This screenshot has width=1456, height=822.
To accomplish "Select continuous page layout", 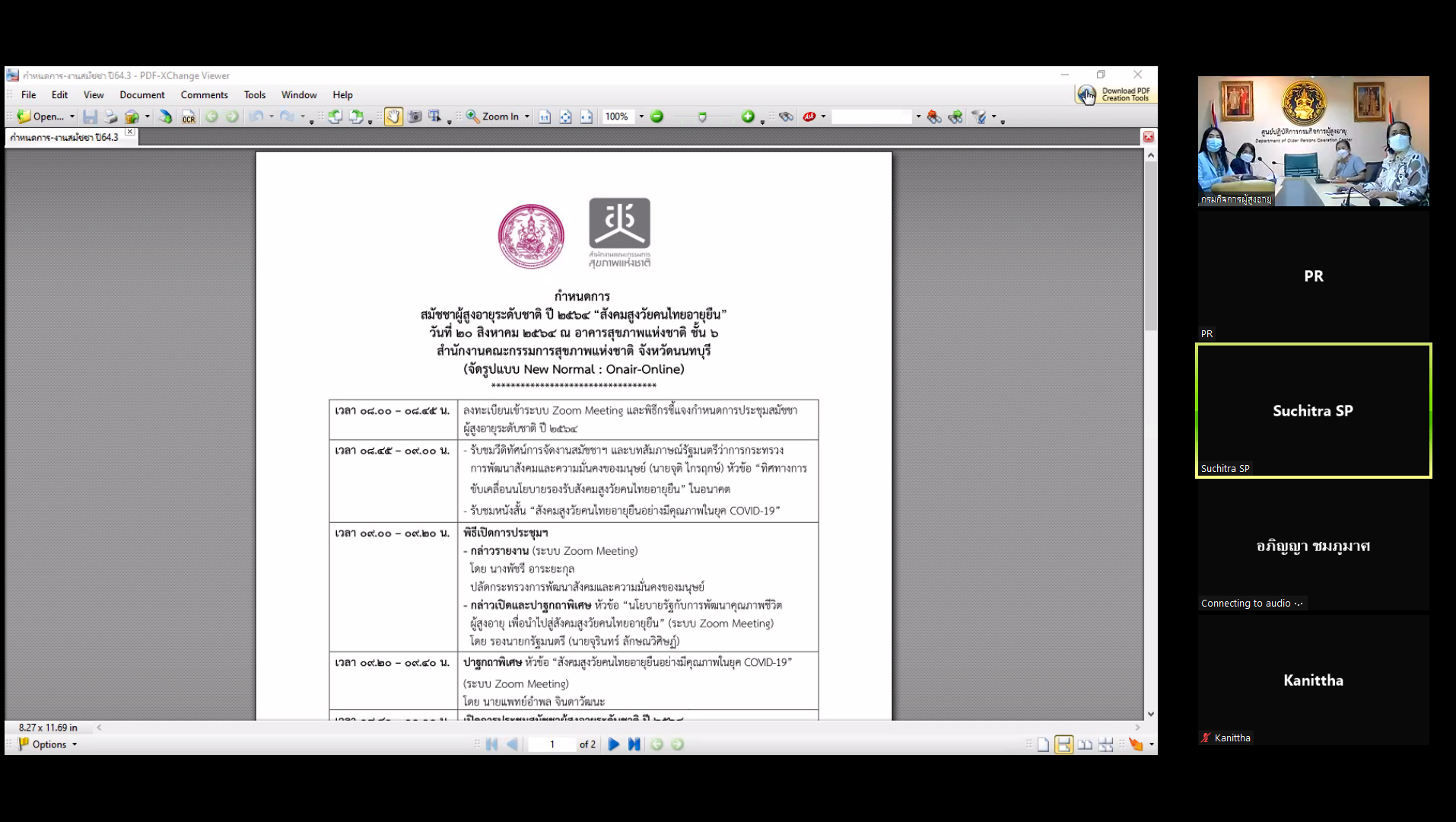I will 1063,744.
